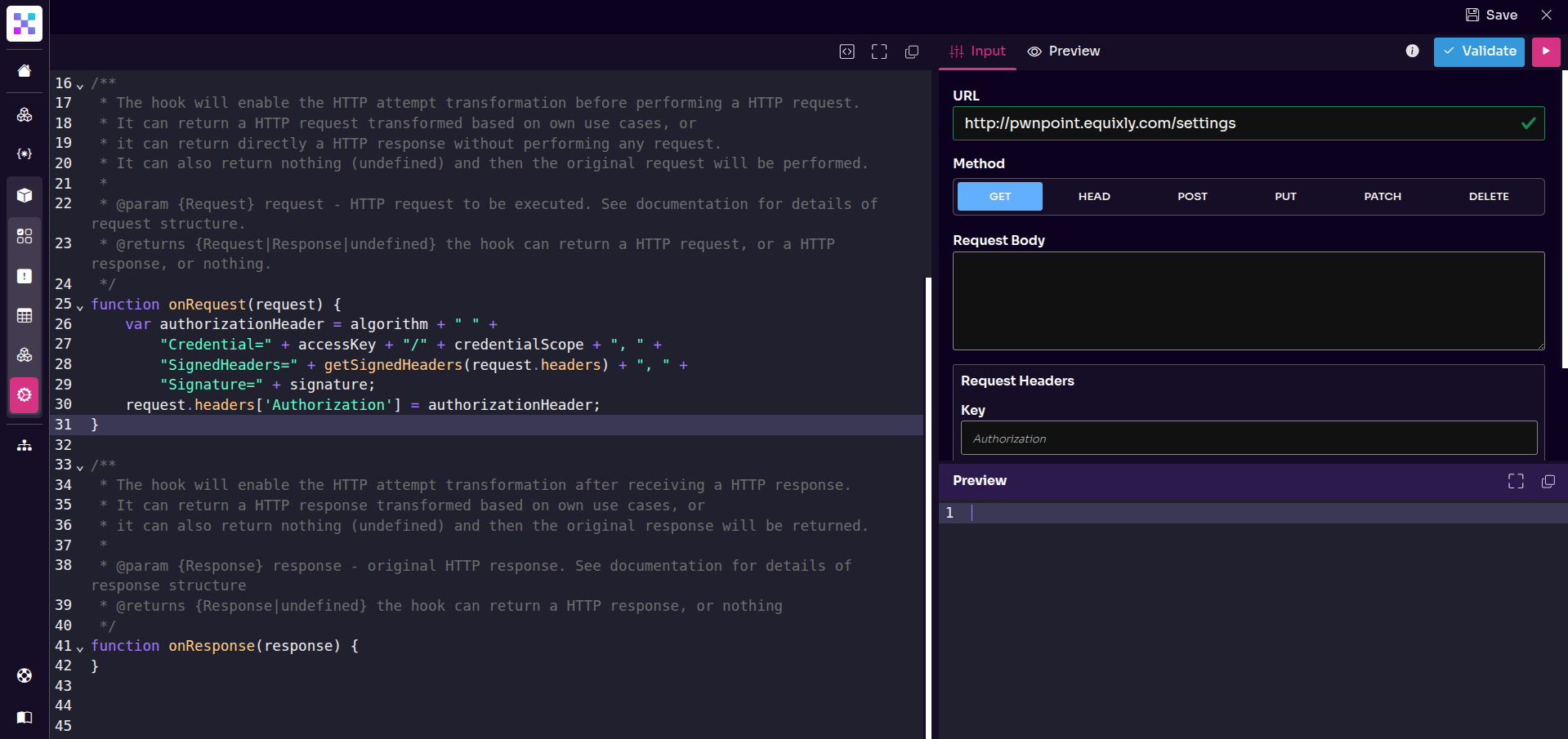Copy the Preview pane contents
The image size is (1568, 739).
point(1548,481)
